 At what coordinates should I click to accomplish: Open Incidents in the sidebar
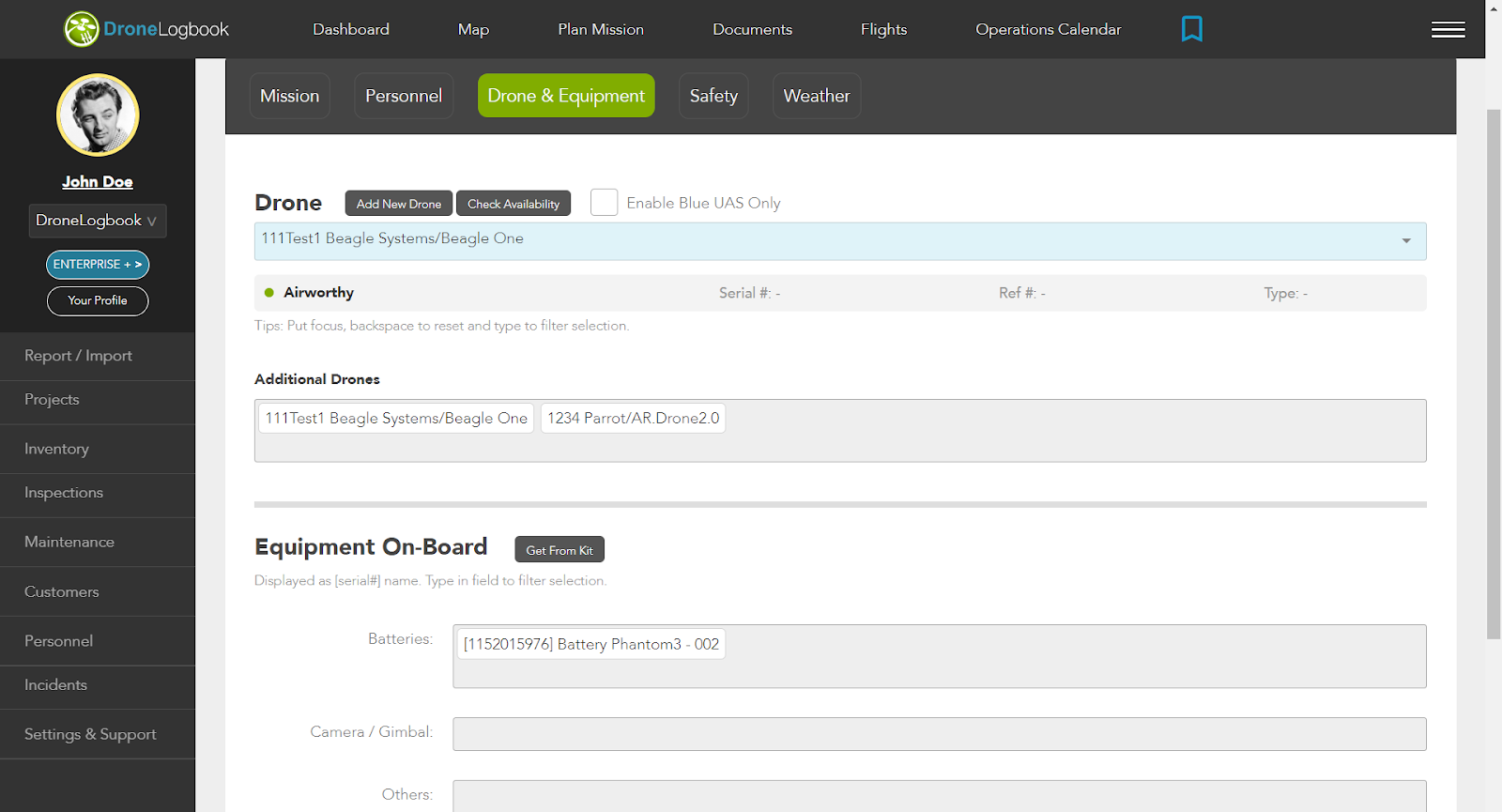pyautogui.click(x=98, y=685)
